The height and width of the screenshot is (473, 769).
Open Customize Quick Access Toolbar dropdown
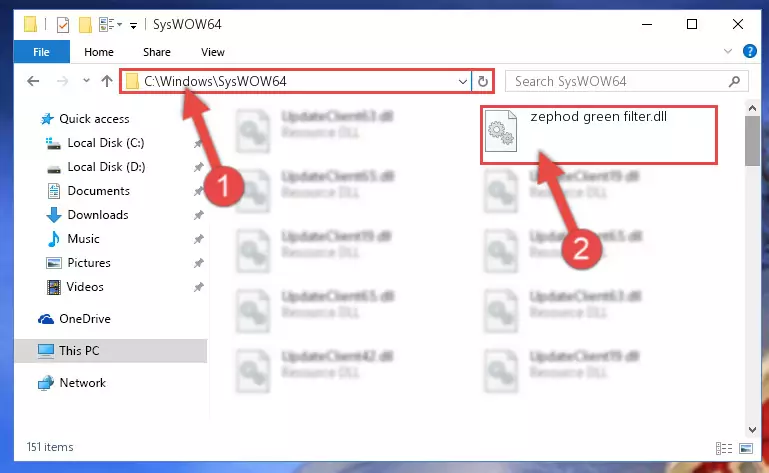133,26
